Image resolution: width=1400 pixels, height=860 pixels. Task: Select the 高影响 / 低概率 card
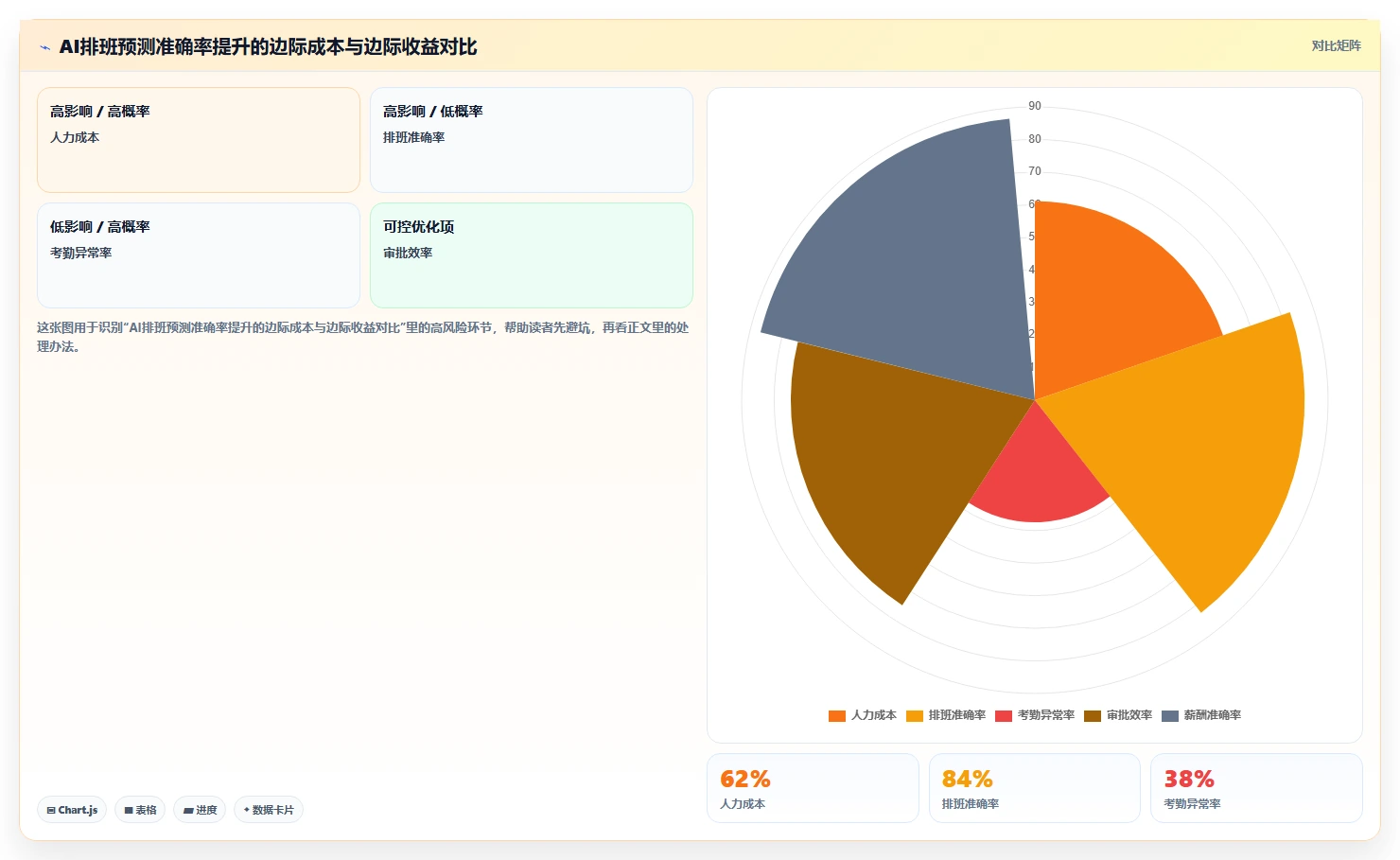tap(532, 140)
